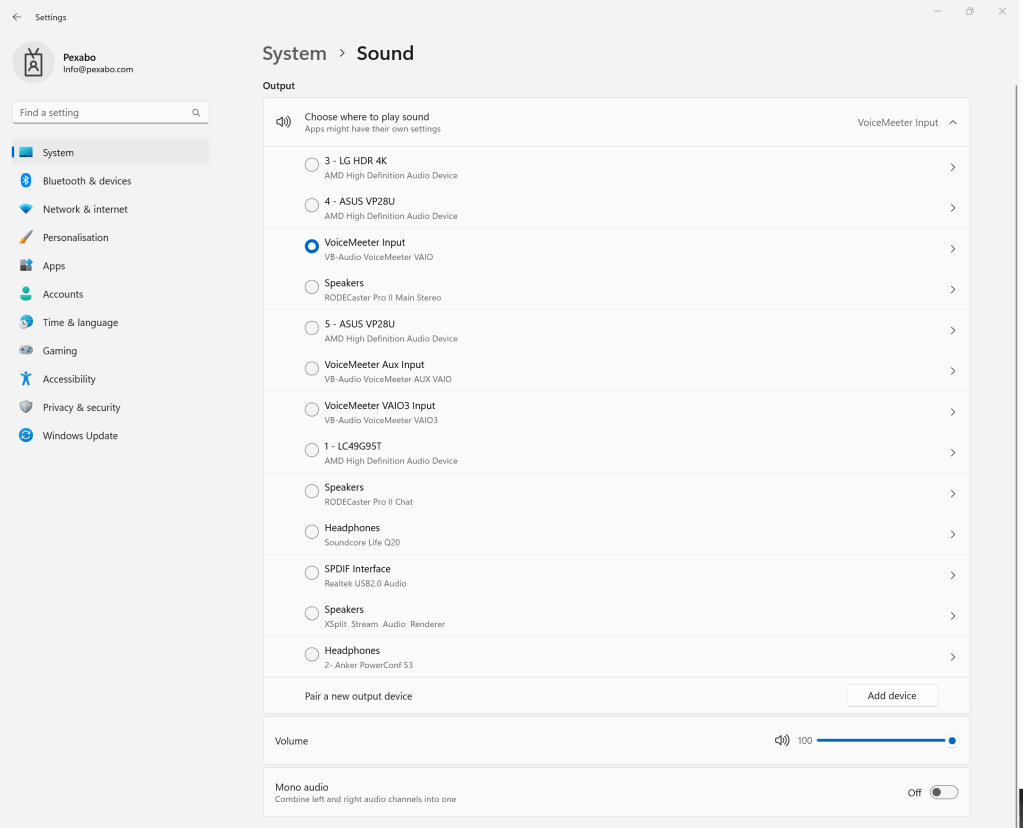Open chevron for Soundcore Life Q20 headphones
1023x828 pixels.
tap(953, 534)
